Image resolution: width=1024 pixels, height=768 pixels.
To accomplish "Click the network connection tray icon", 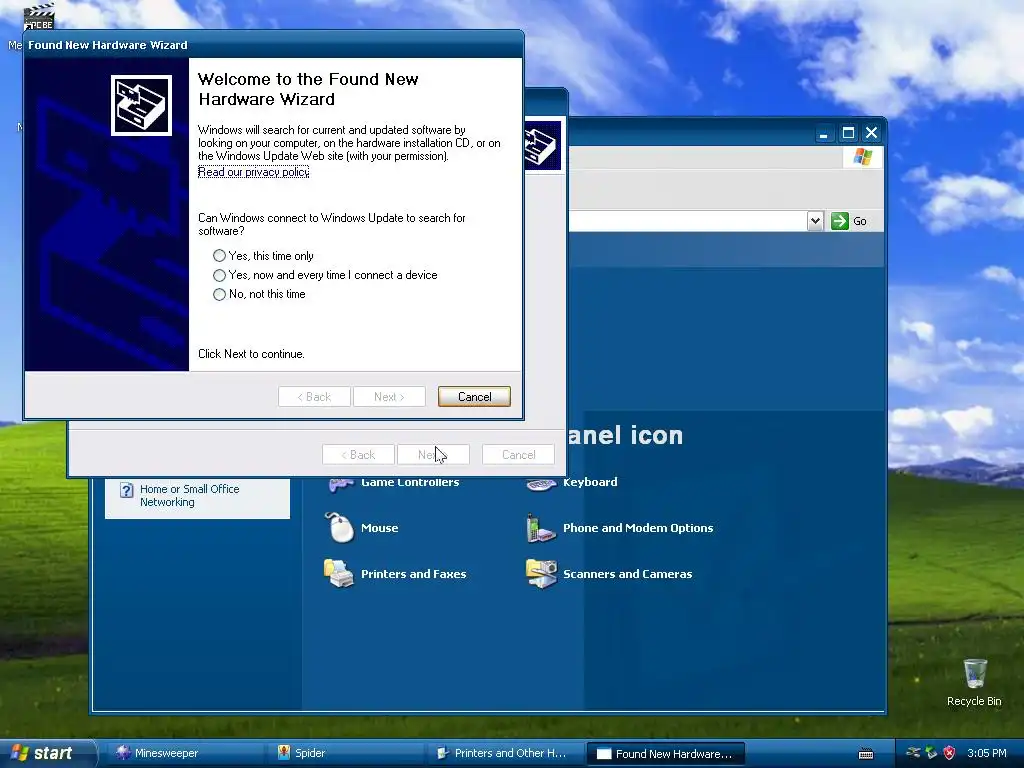I will pyautogui.click(x=913, y=753).
